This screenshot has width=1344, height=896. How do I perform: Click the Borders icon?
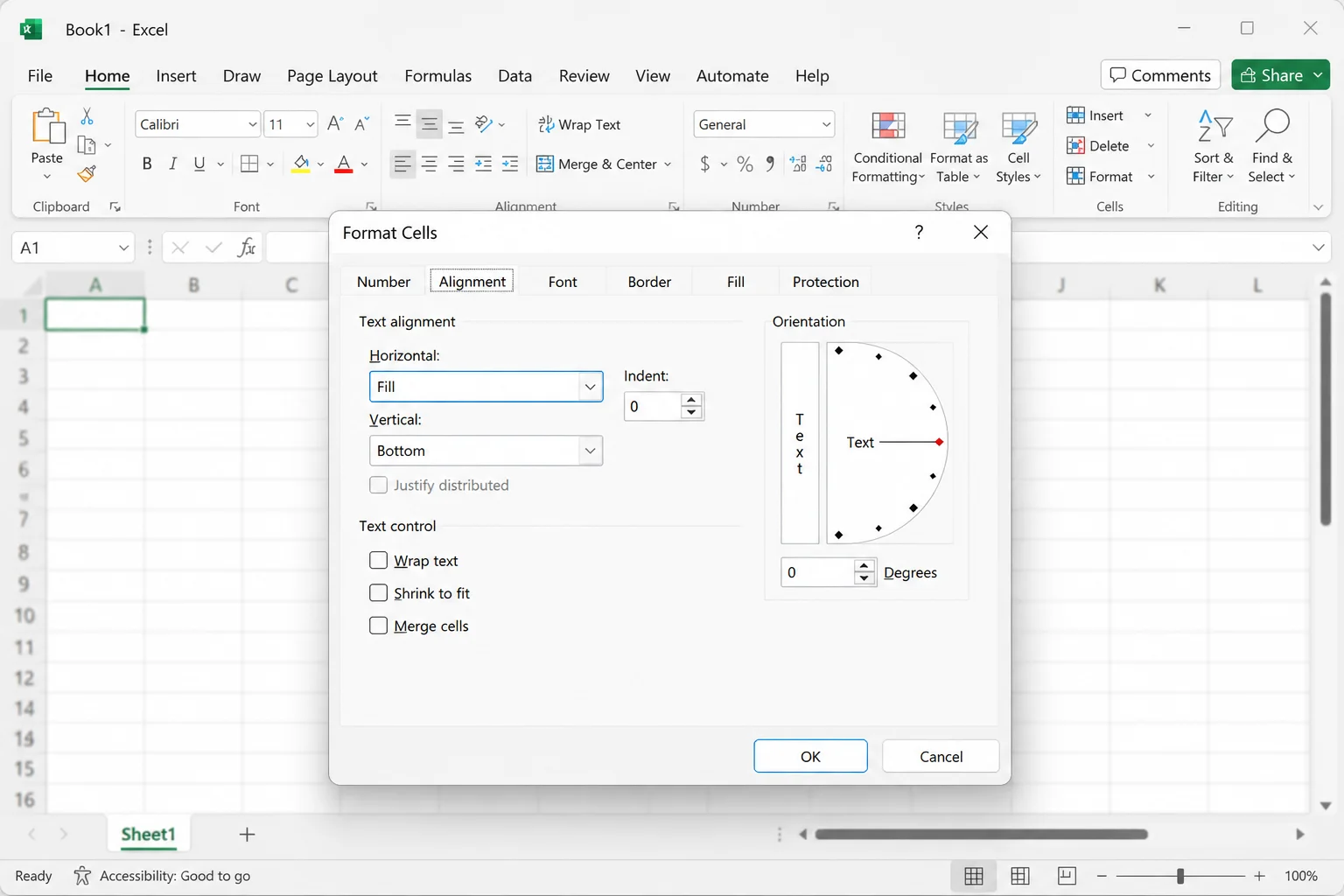[x=249, y=164]
